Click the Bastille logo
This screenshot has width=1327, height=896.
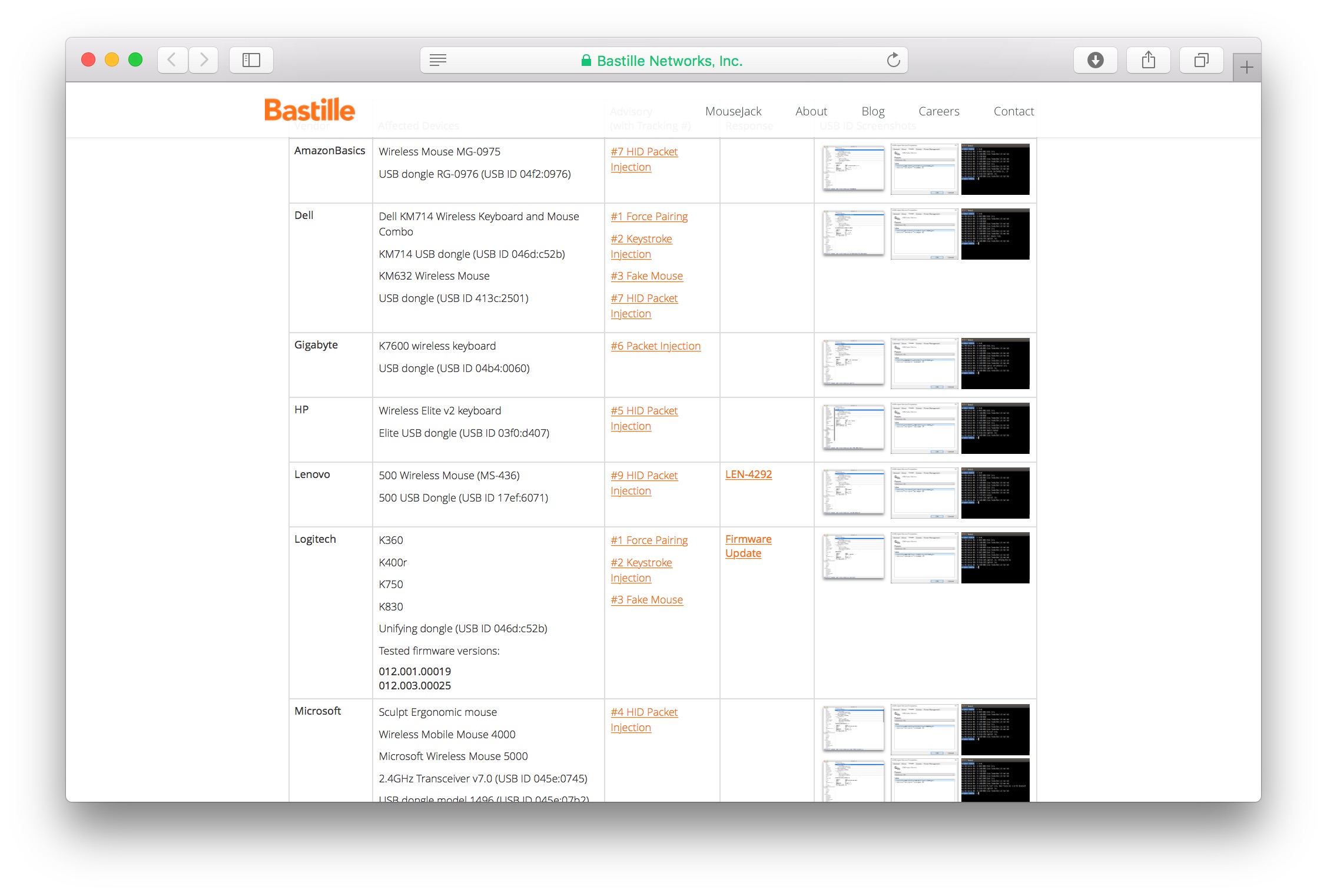click(x=310, y=110)
